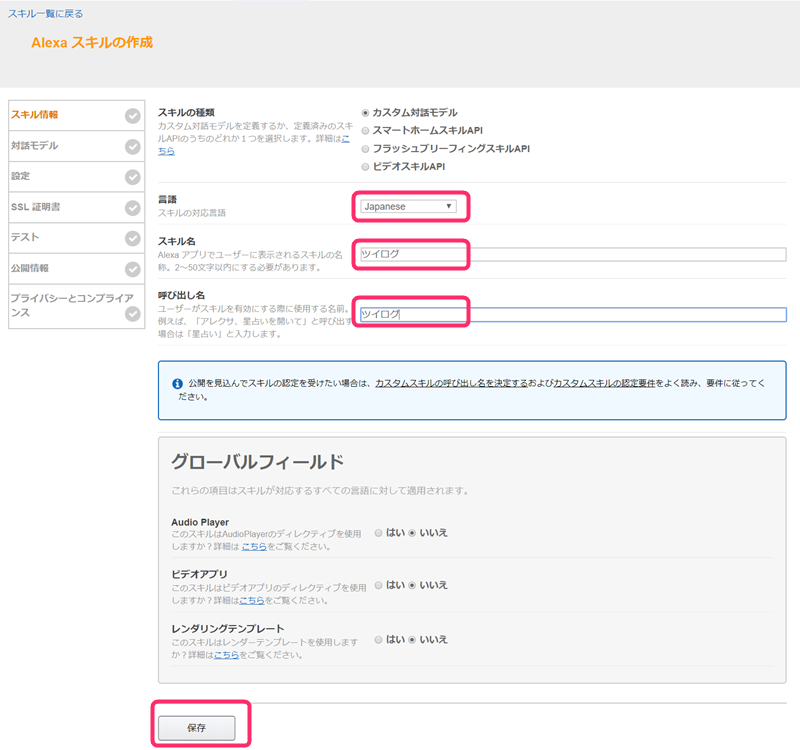This screenshot has height=750, width=800.
Task: Choose いいえ for ビデオアプリ
Action: point(412,585)
